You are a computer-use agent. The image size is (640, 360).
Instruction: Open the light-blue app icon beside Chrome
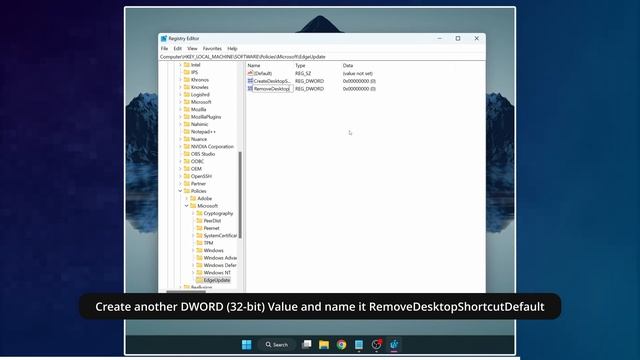[x=359, y=344]
